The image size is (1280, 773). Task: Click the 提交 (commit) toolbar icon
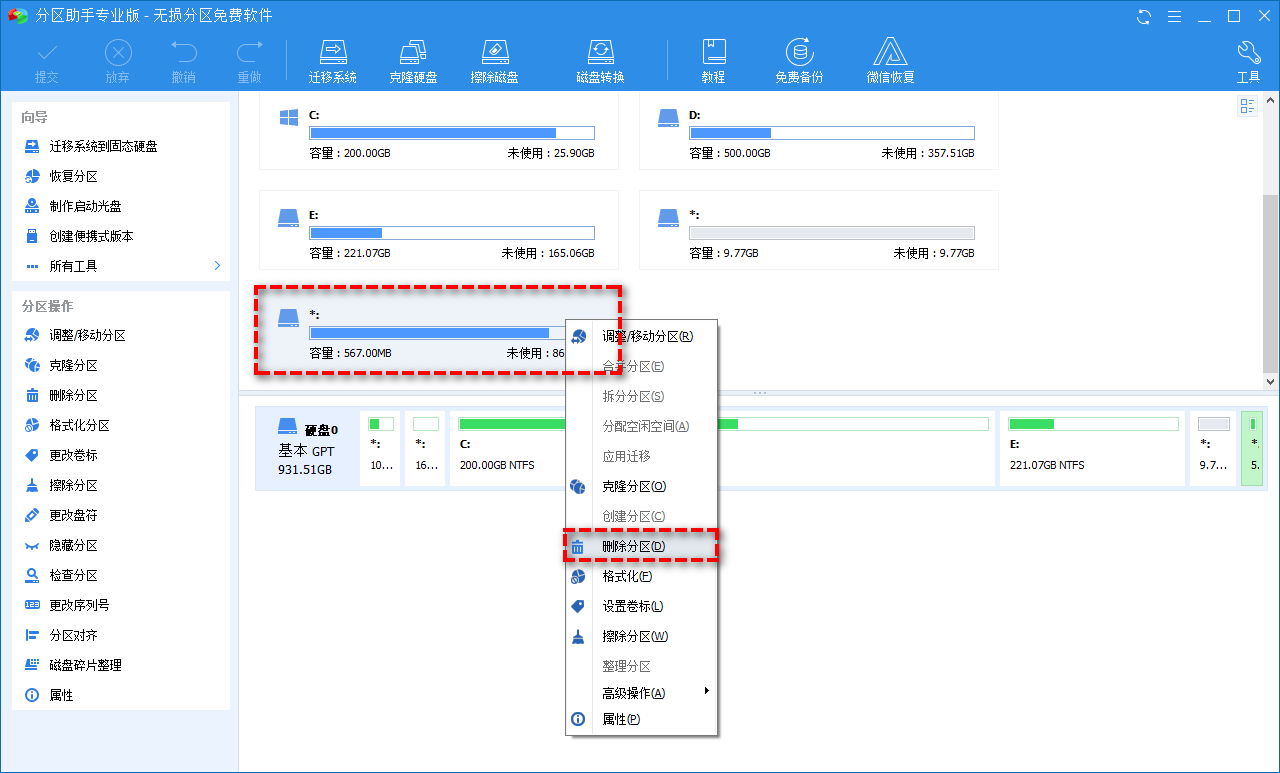(x=47, y=60)
